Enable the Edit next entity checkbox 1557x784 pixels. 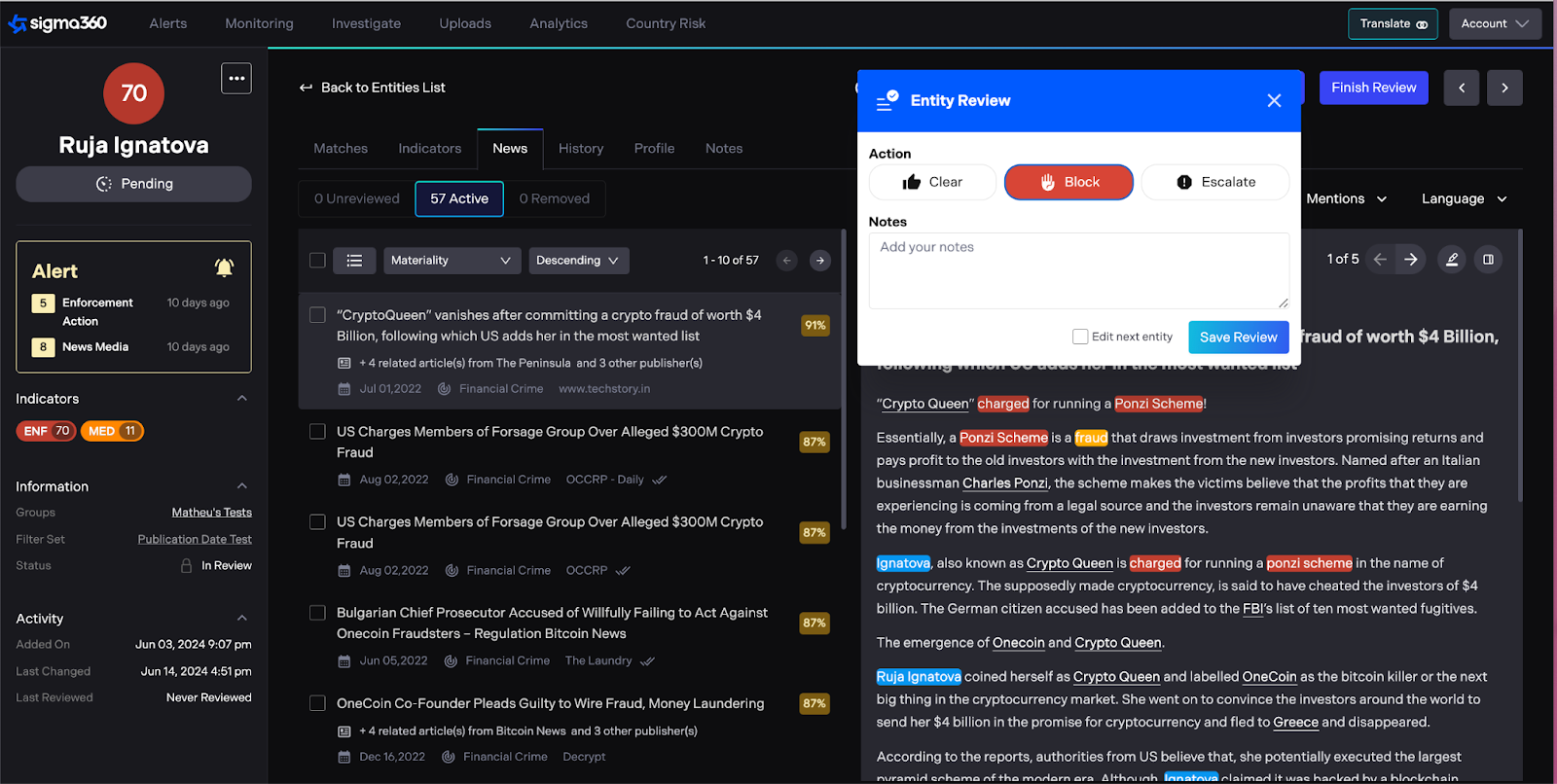coord(1080,337)
